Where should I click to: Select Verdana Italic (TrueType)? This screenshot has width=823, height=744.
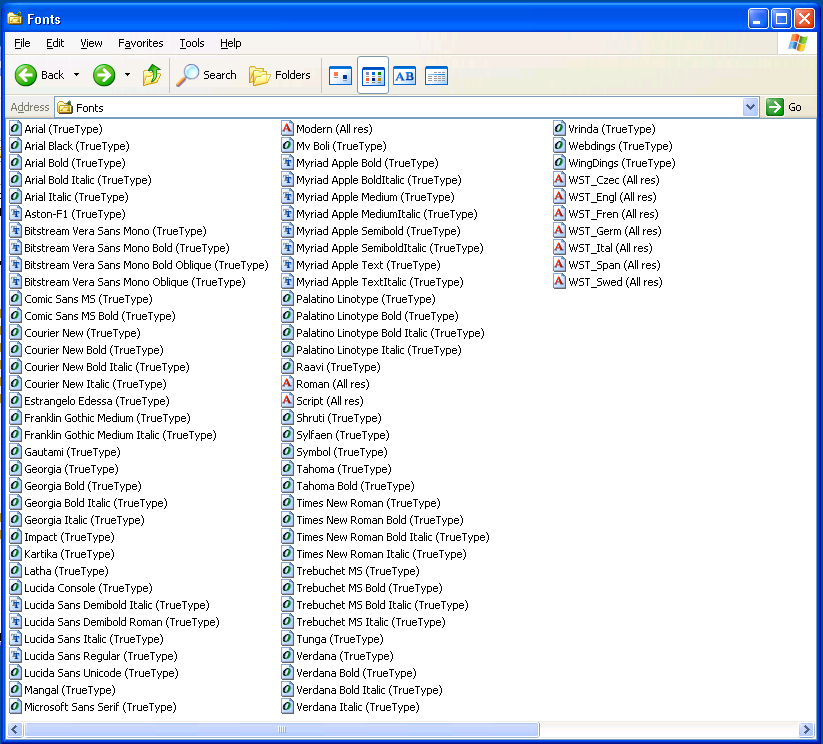tap(357, 707)
